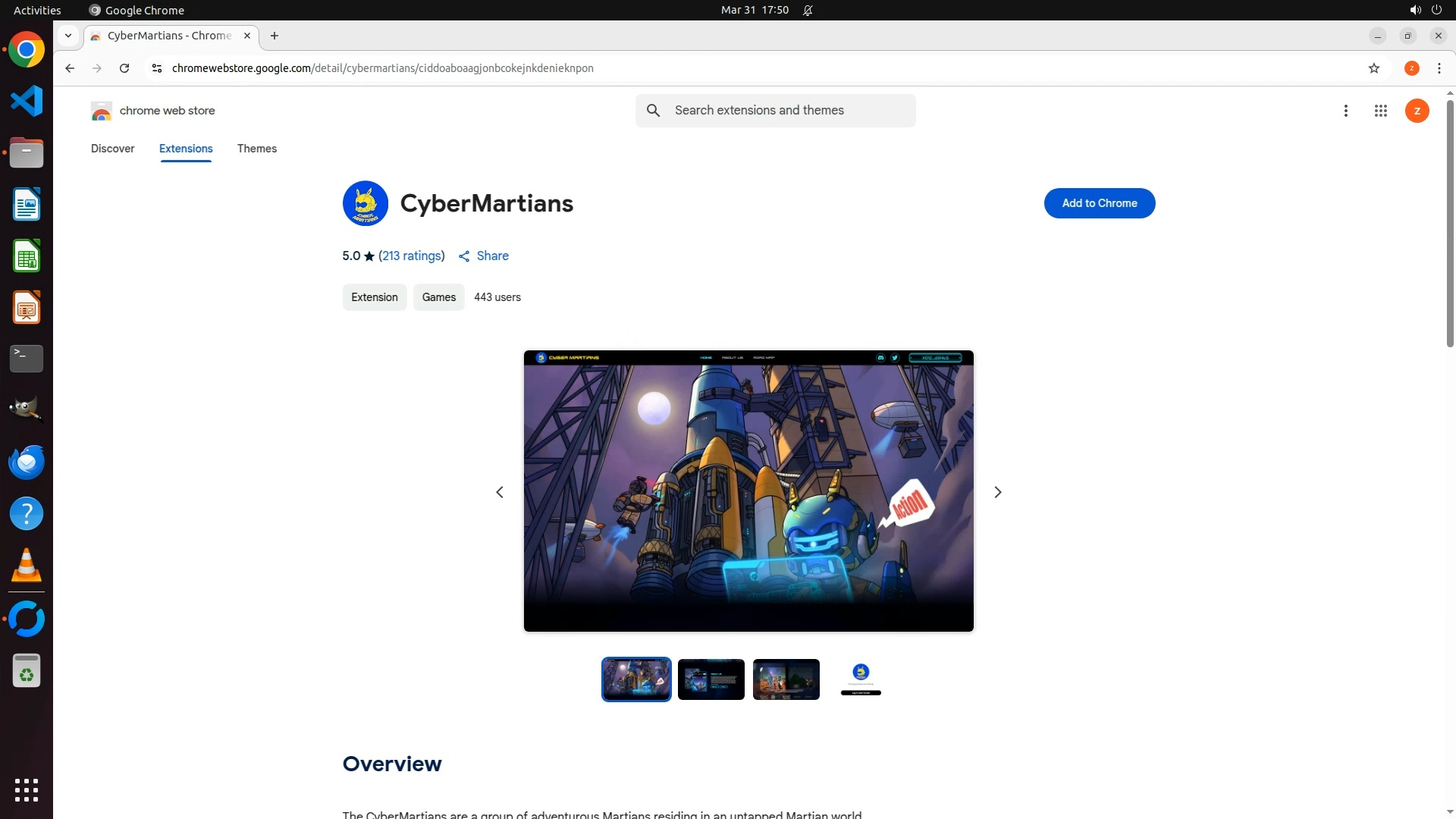
Task: Reload the page using the refresh icon
Action: (x=124, y=68)
